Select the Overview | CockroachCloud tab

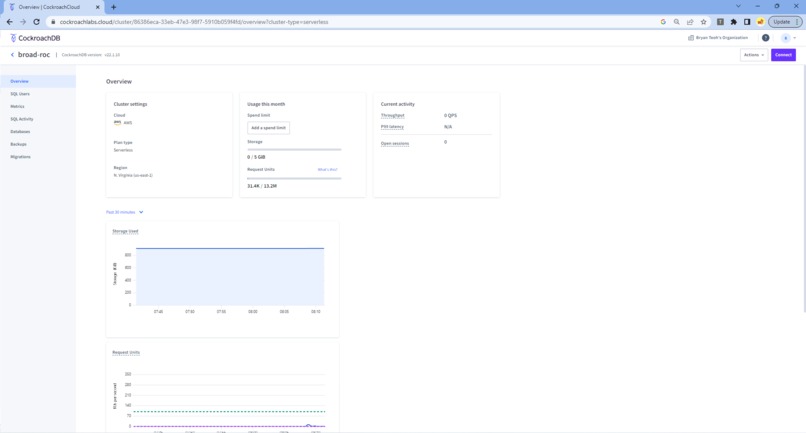coord(53,7)
